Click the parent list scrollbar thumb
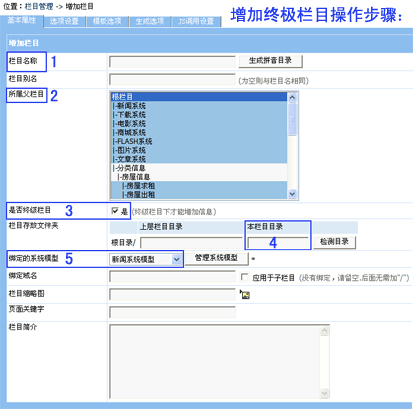The image size is (414, 409). (x=292, y=119)
